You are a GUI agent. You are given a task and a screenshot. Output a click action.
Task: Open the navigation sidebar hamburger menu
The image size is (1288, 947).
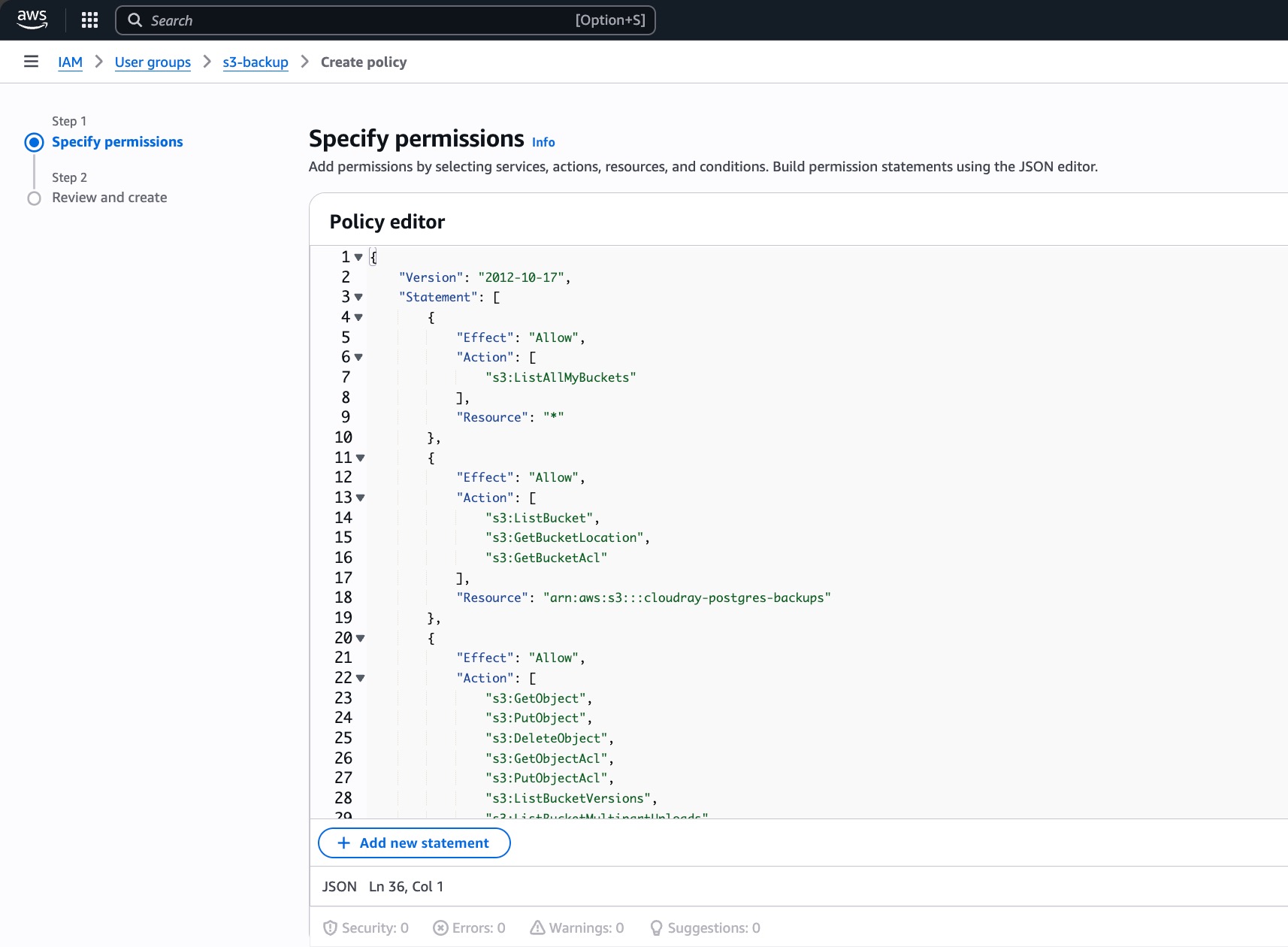pos(31,62)
